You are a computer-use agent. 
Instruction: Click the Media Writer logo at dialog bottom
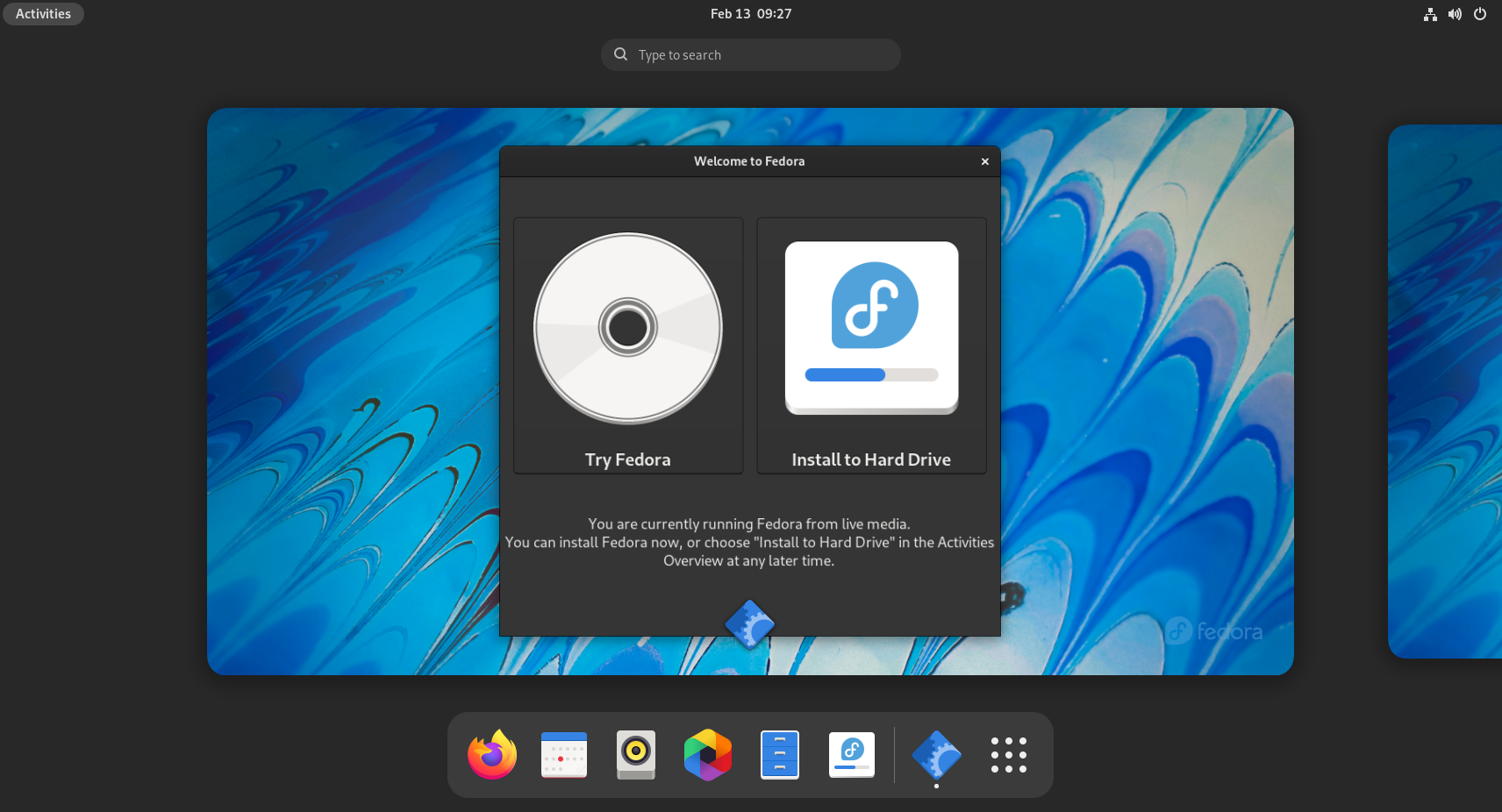tap(750, 624)
